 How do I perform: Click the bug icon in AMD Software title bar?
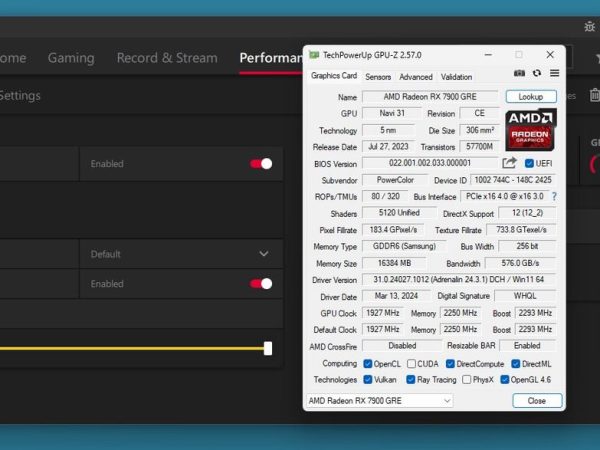pos(588,25)
